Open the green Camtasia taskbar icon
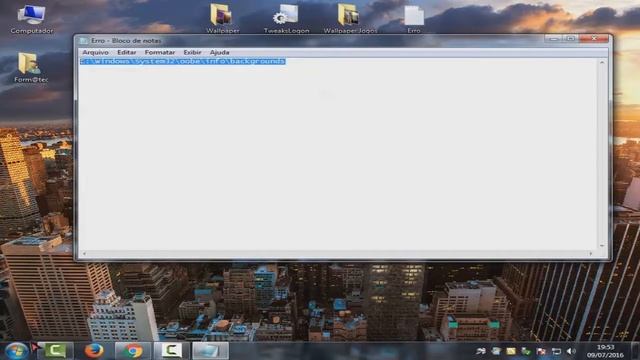The width and height of the screenshot is (640, 360). 55,351
